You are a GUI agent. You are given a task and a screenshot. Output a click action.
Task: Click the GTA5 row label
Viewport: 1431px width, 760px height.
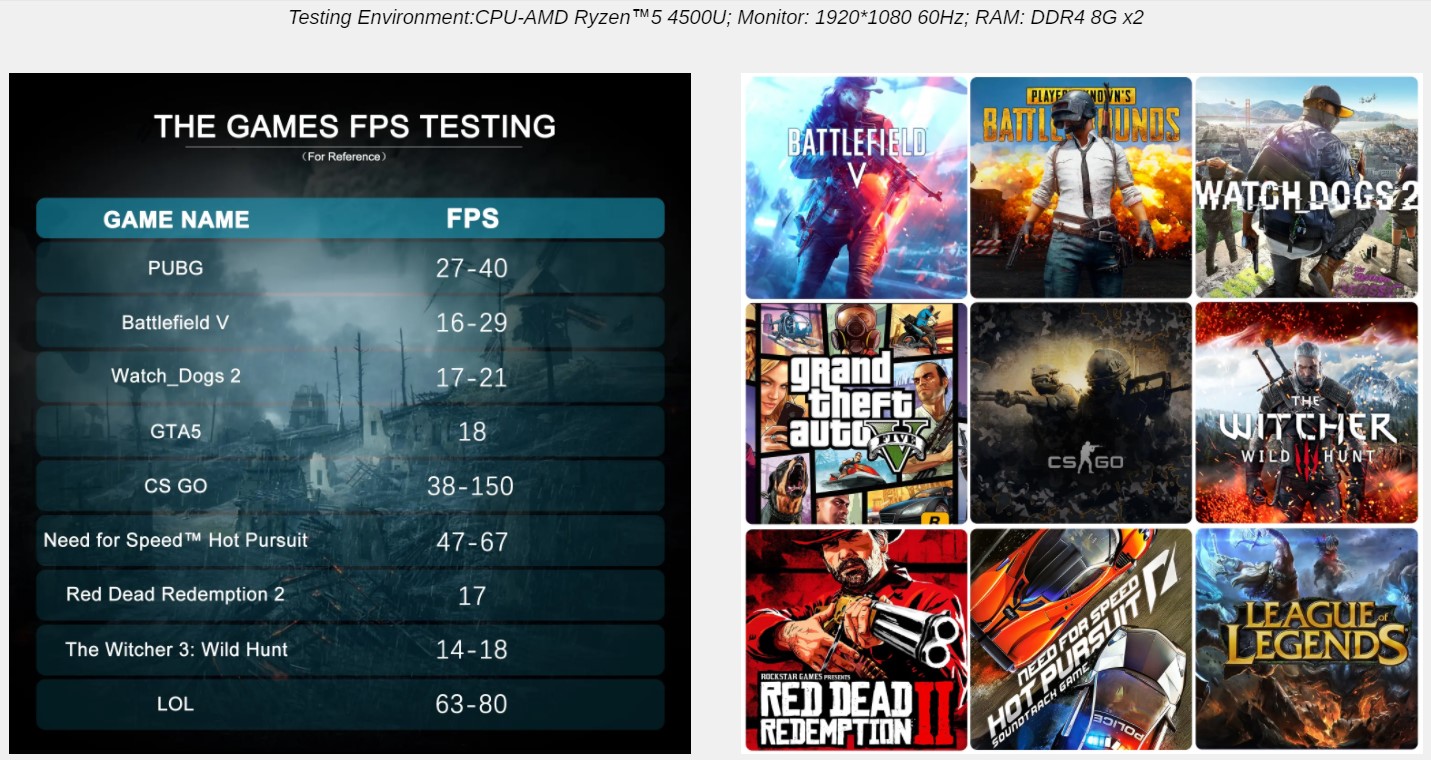[x=175, y=431]
